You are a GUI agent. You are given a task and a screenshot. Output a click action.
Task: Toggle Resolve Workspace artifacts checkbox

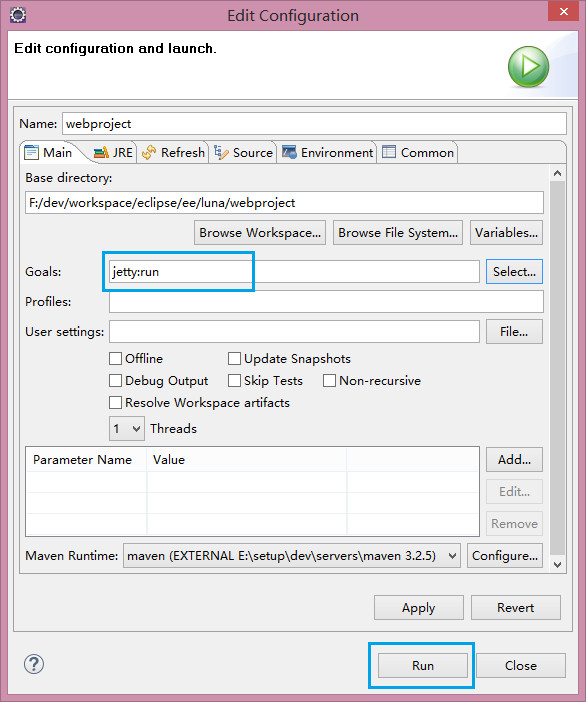pos(115,402)
